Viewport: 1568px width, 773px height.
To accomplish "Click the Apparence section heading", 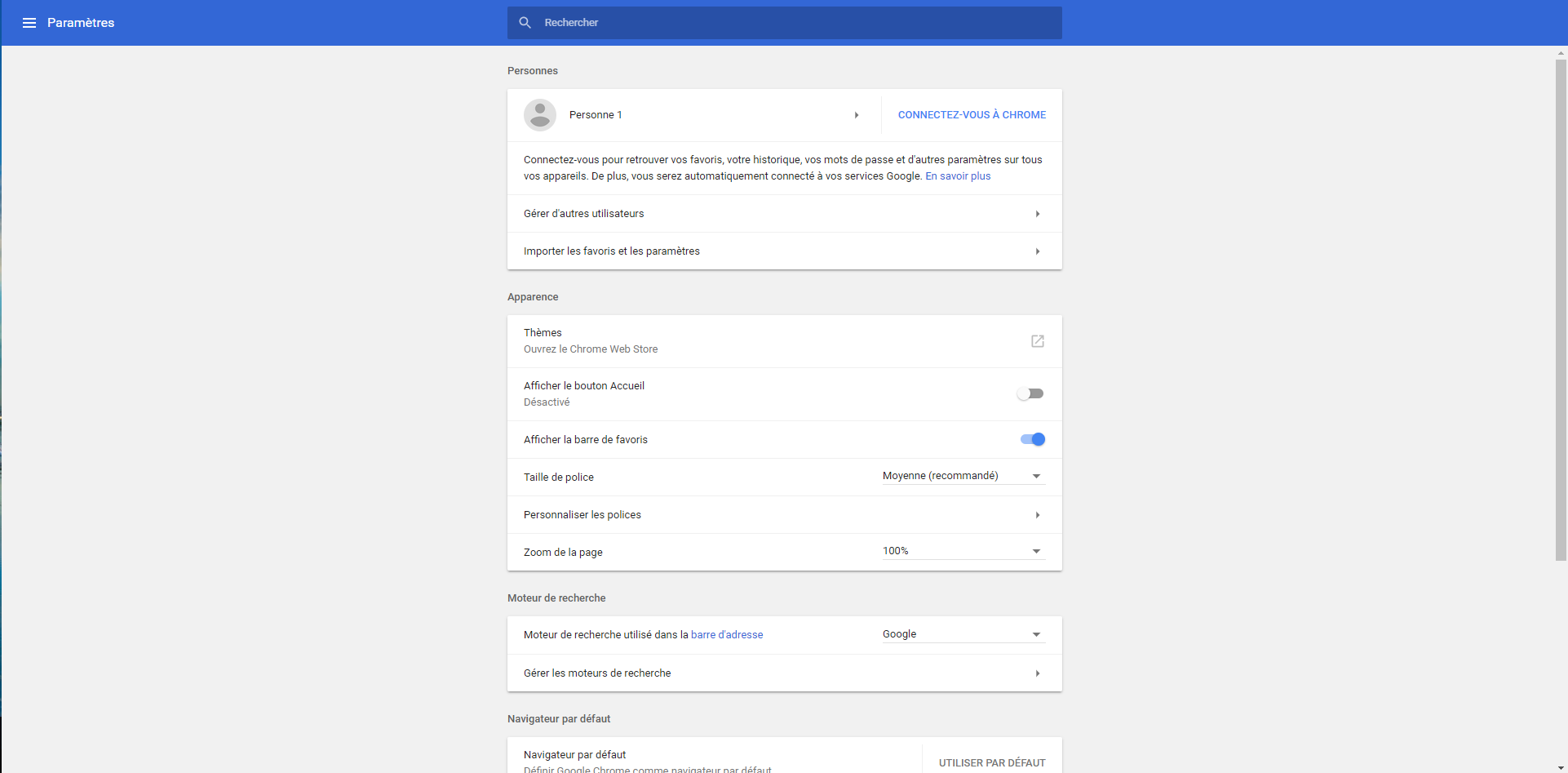I will tap(533, 297).
